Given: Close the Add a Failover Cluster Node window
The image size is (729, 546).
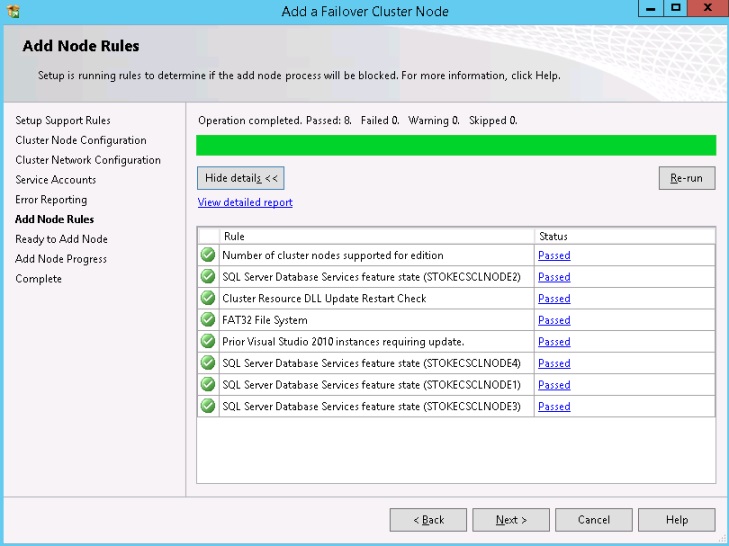Looking at the screenshot, I should tap(708, 8).
